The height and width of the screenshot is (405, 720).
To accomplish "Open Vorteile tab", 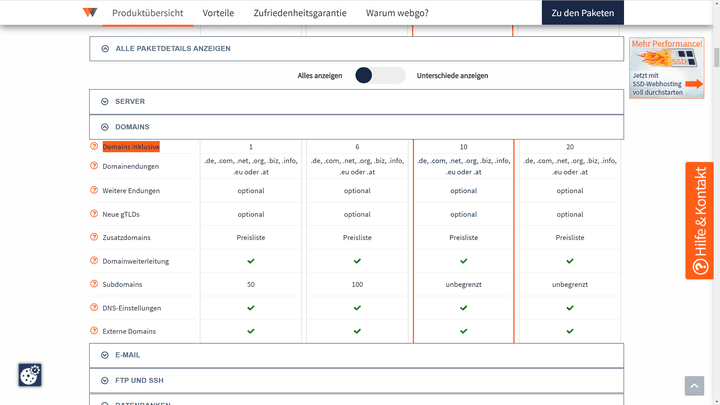I will pyautogui.click(x=218, y=13).
